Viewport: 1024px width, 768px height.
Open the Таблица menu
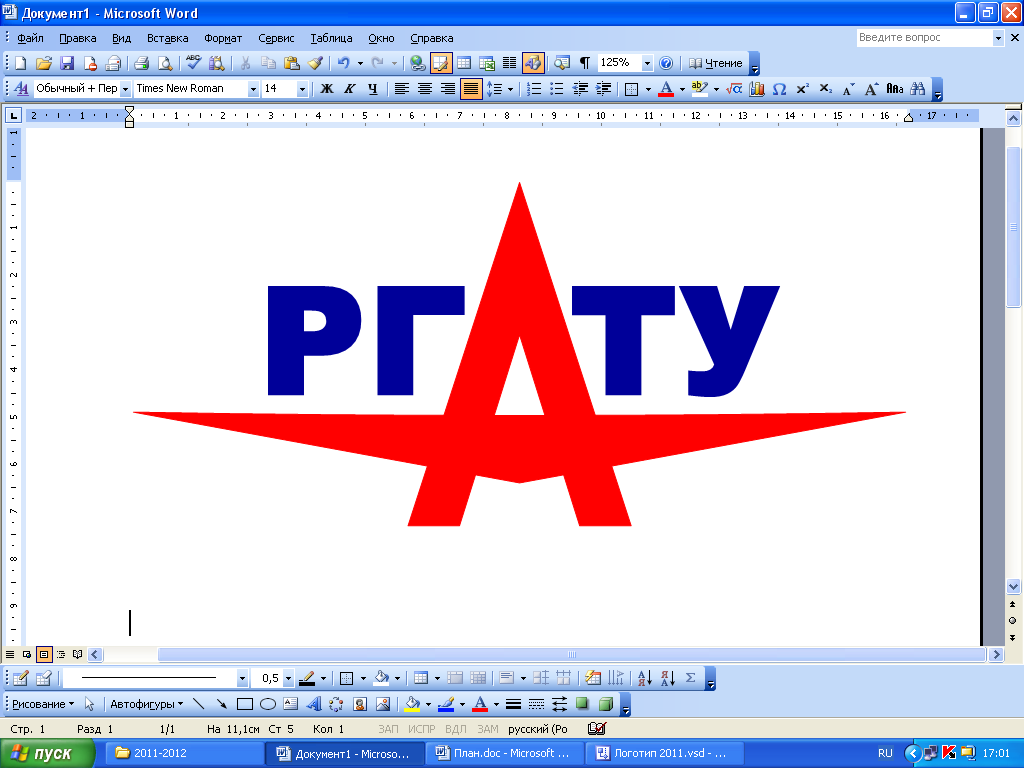click(331, 38)
